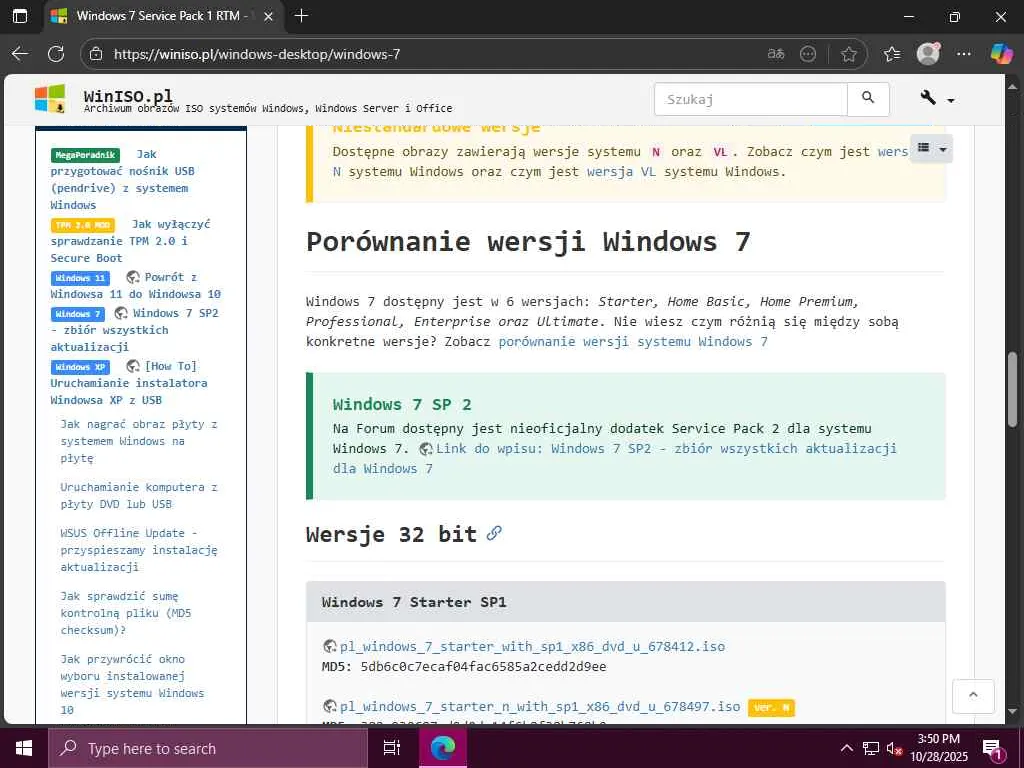
Task: Download pl_windows_7_starter_with_sp1_x86 ISO
Action: point(532,647)
